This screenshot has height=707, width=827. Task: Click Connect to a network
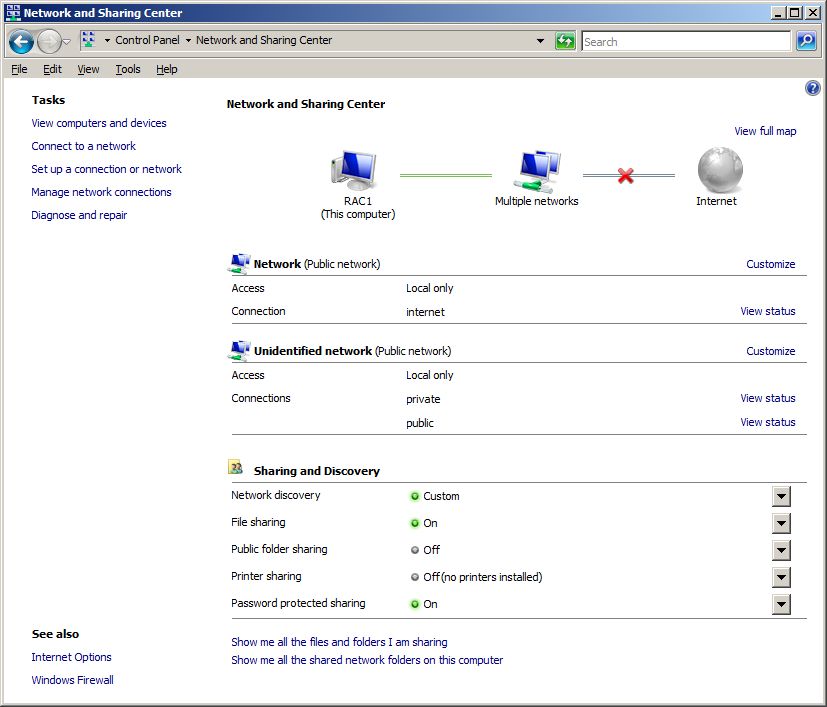tap(83, 146)
